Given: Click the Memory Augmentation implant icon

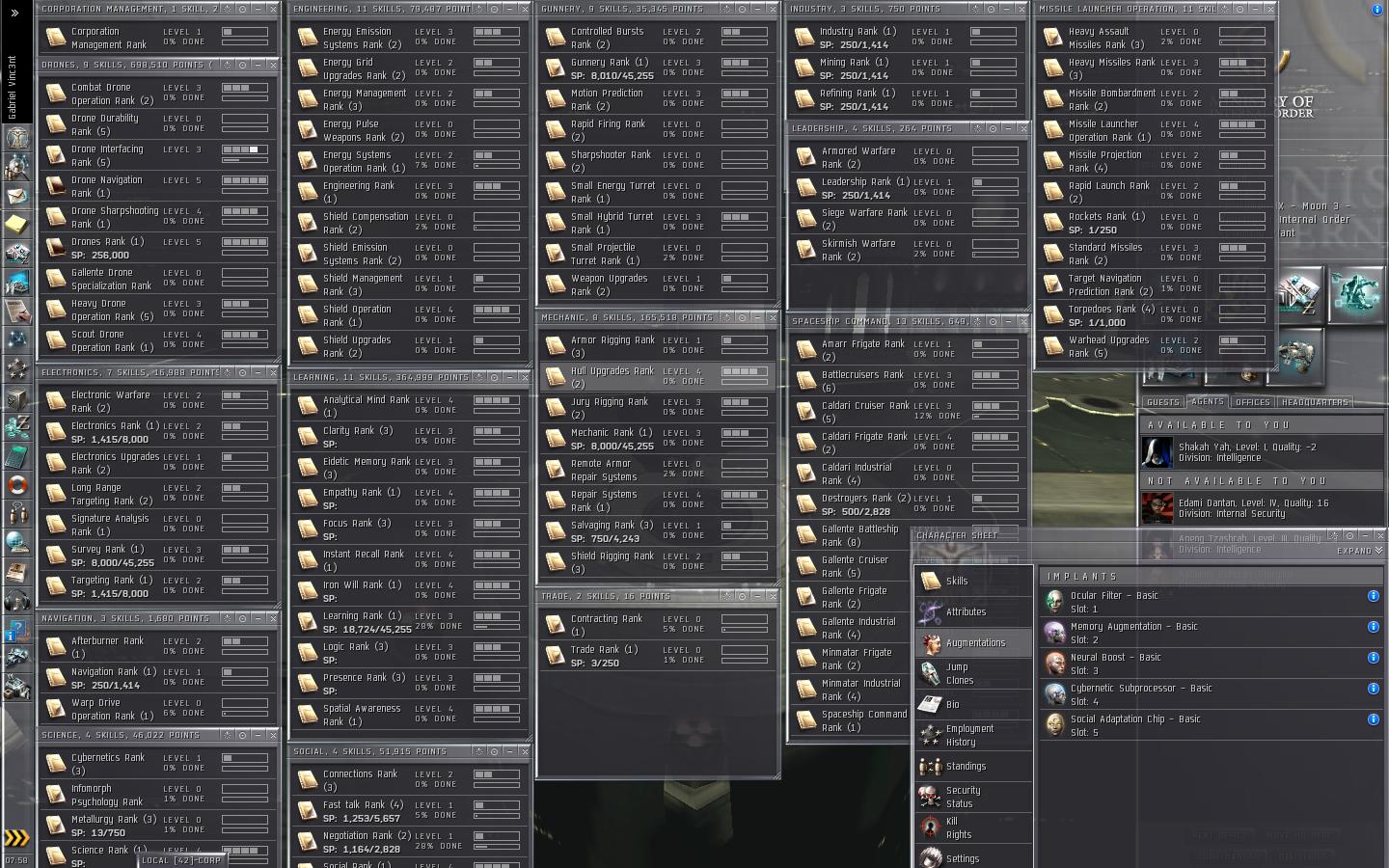Looking at the screenshot, I should (x=1055, y=633).
